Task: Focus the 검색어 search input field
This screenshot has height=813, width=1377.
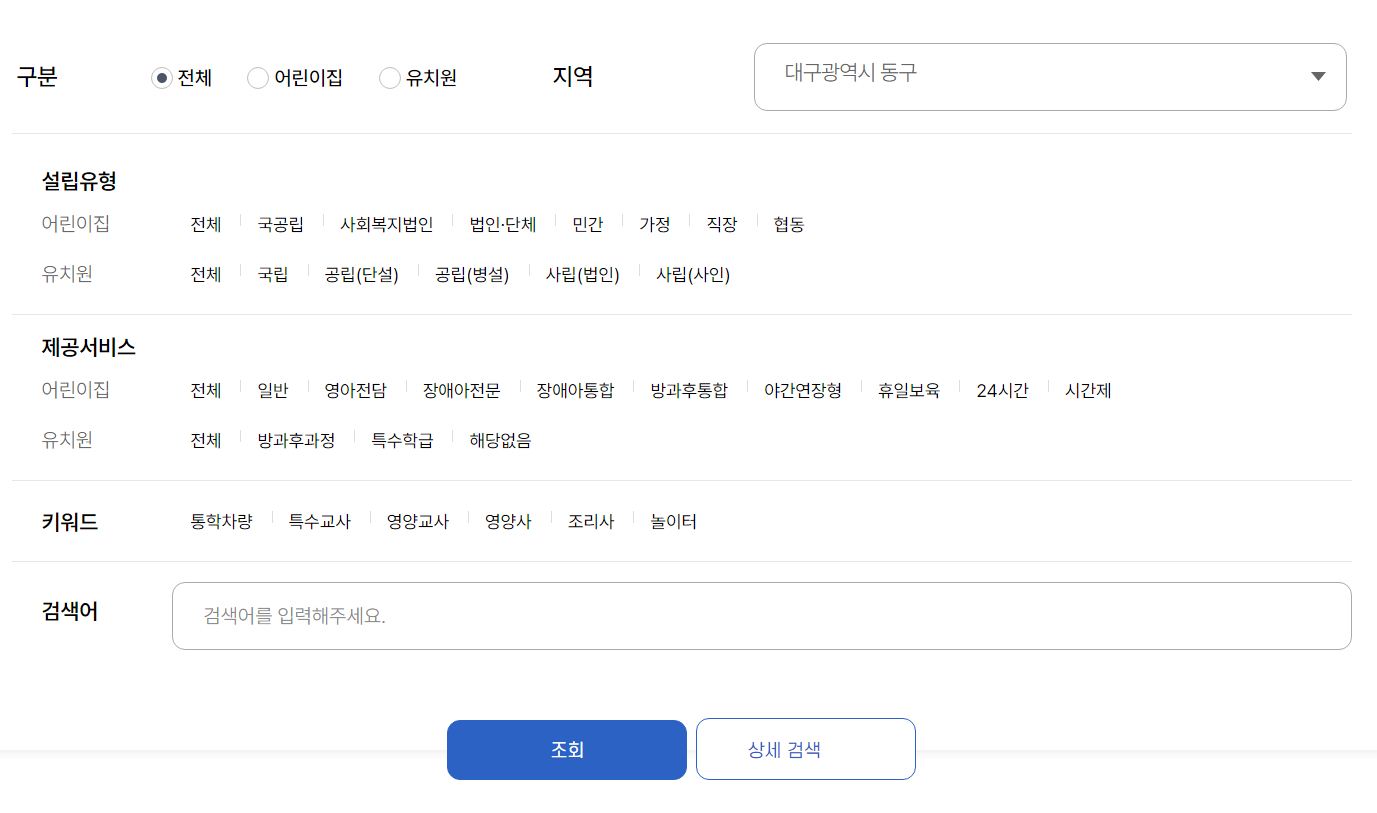Action: [x=762, y=616]
